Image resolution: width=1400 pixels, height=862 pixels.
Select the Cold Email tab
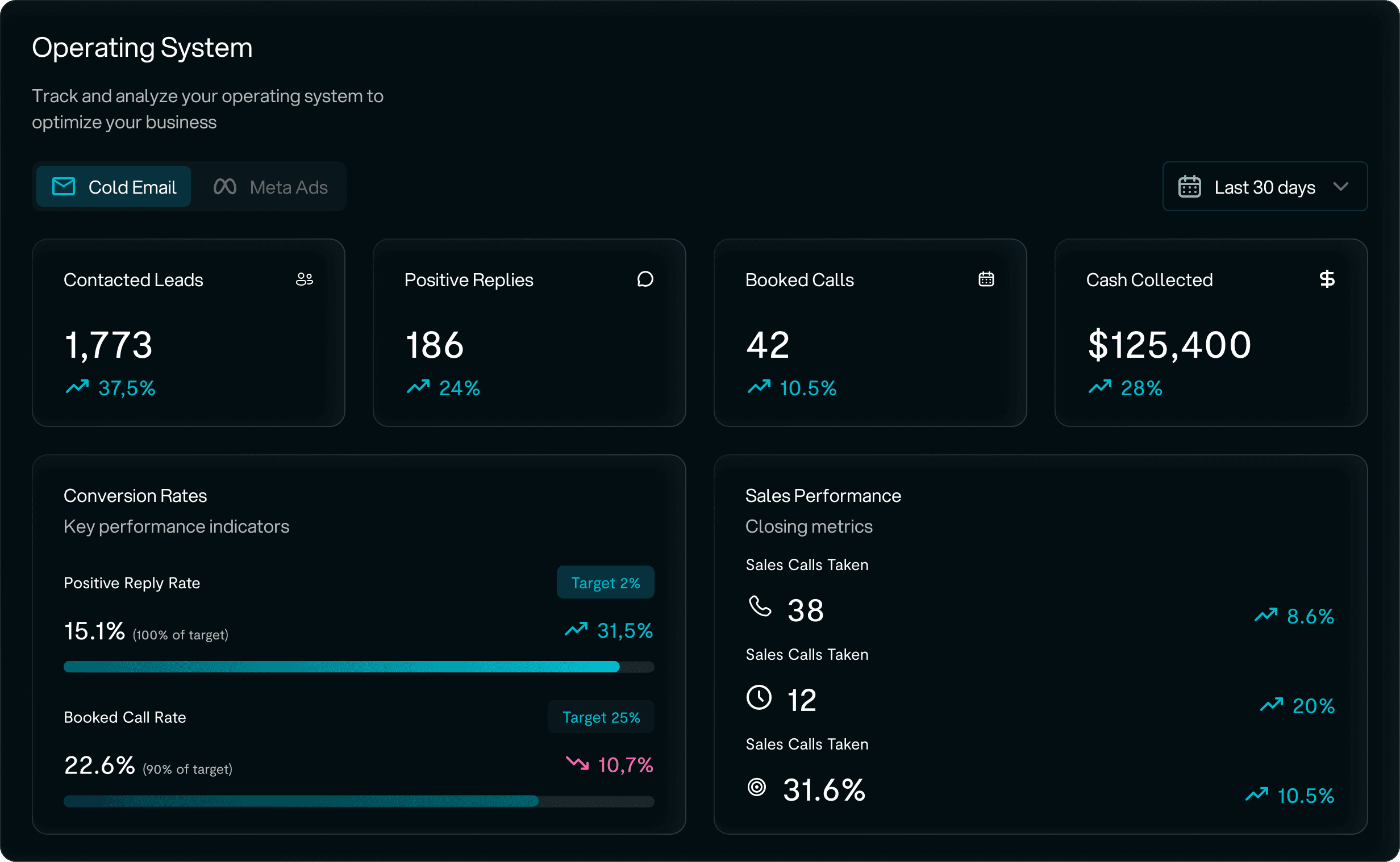pyautogui.click(x=114, y=186)
